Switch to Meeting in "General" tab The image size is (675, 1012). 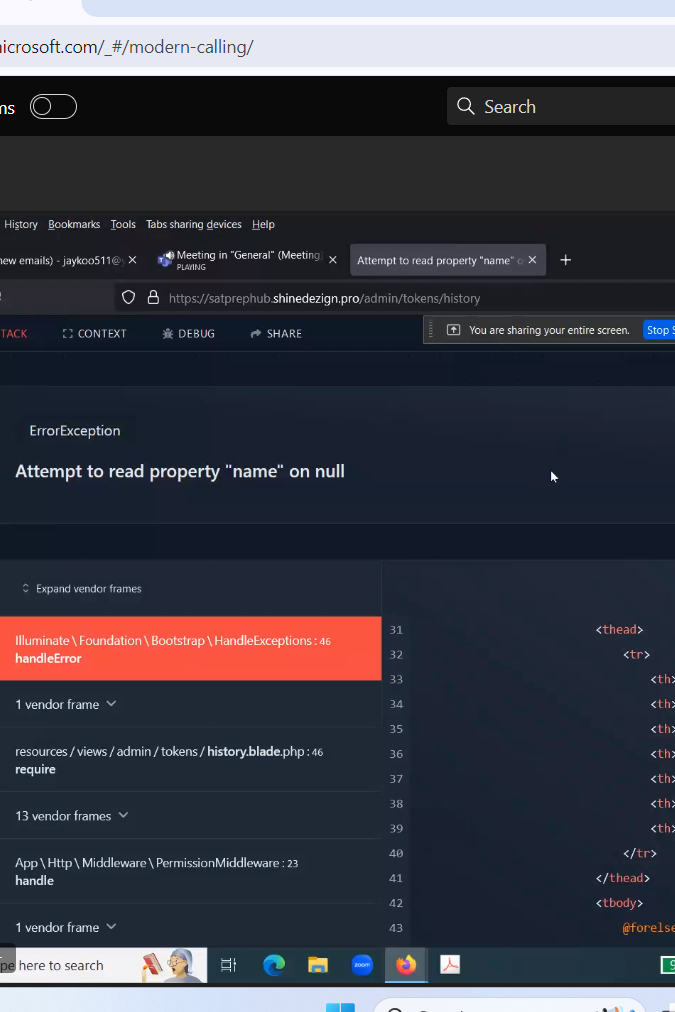tap(248, 259)
